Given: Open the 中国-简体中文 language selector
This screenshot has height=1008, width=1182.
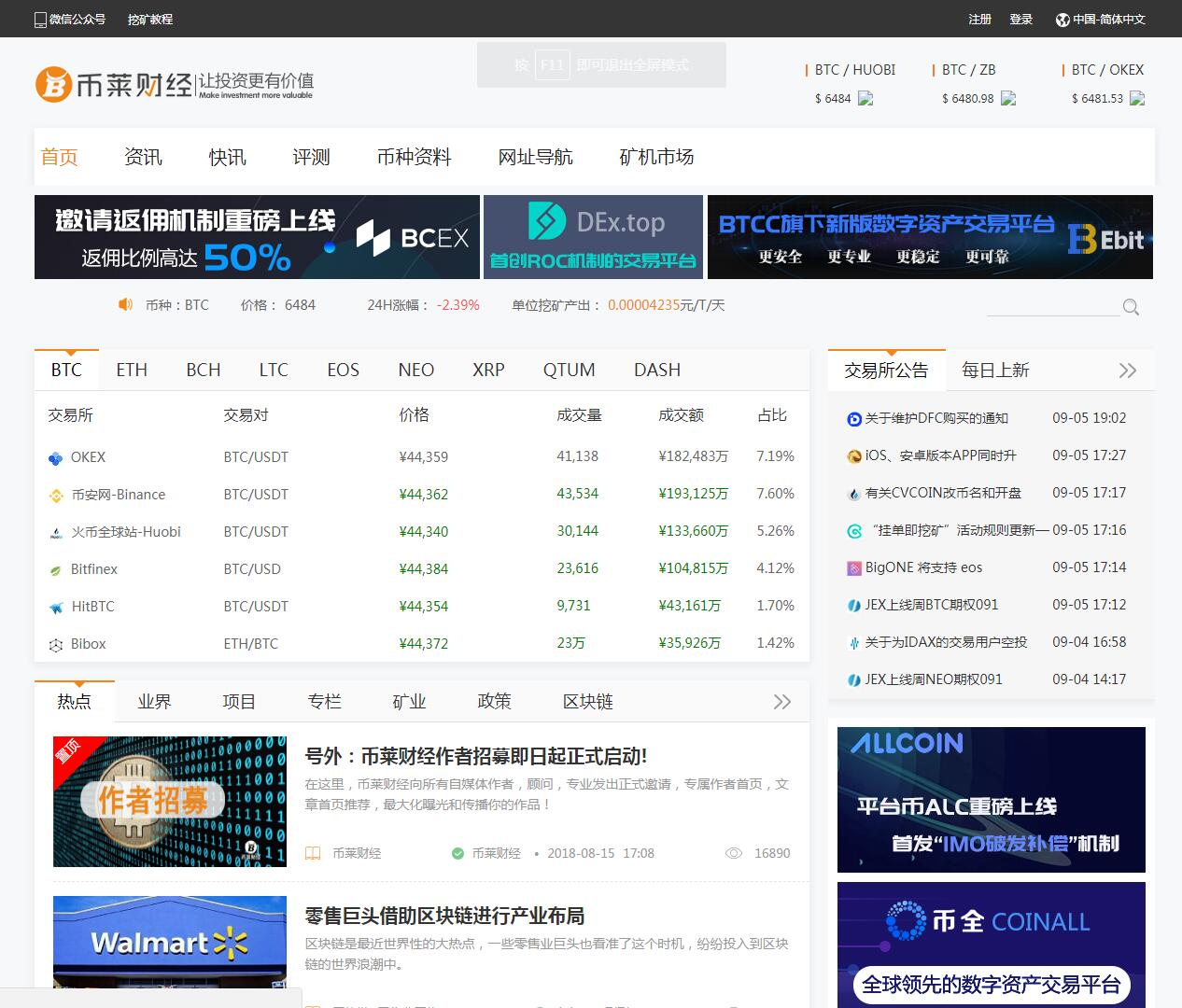Looking at the screenshot, I should tap(1100, 19).
